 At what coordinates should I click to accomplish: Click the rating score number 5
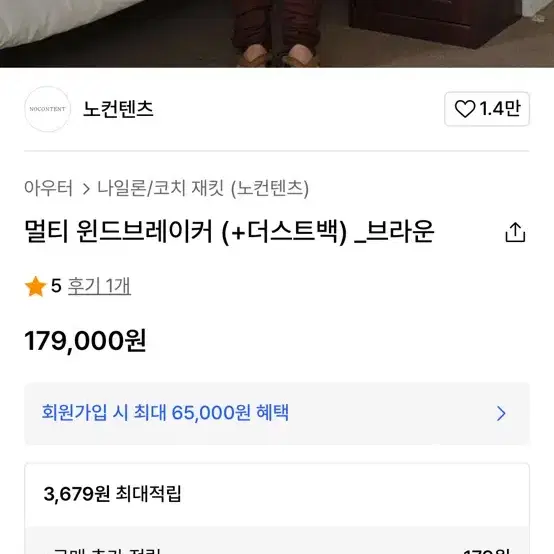coord(56,286)
